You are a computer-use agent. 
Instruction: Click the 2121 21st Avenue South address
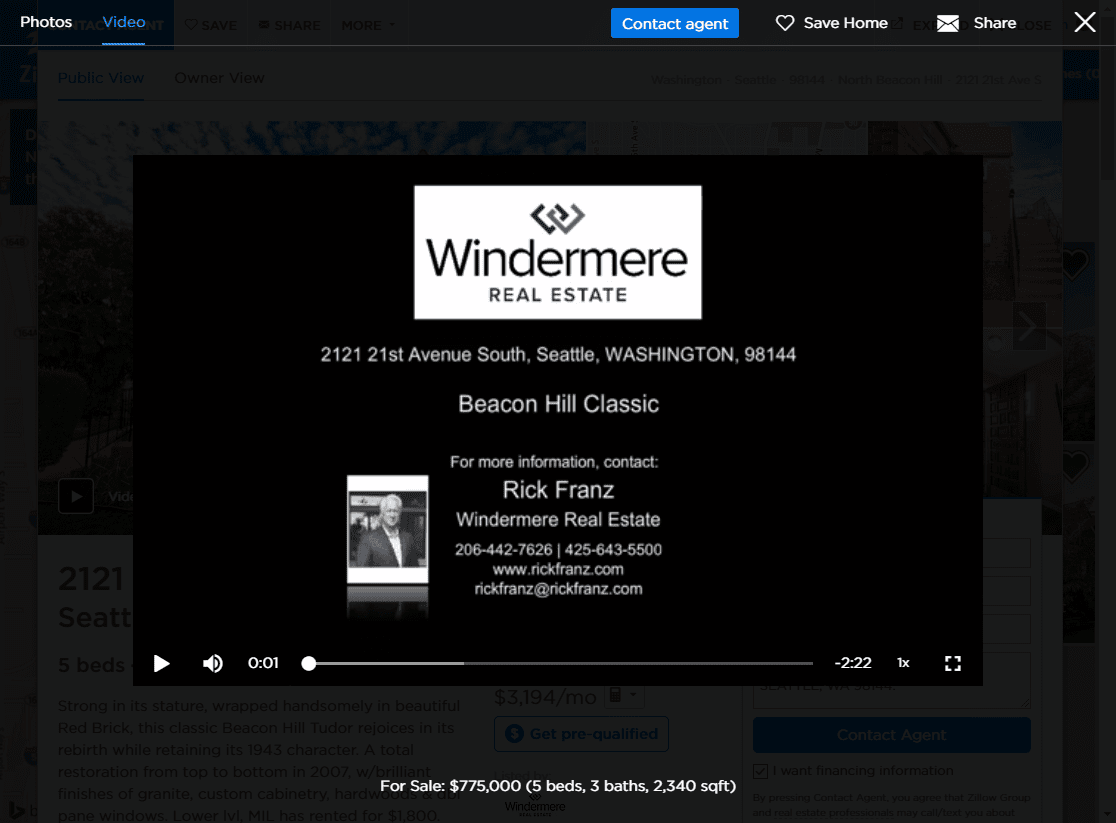click(558, 355)
